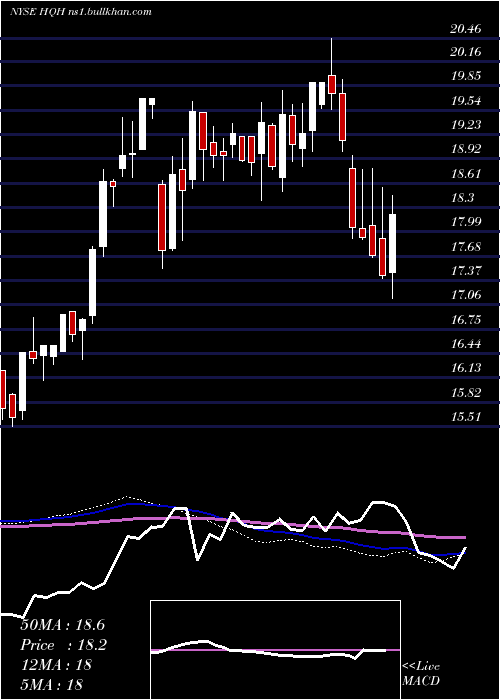Click the 16.44 price axis label
This screenshot has width=500, height=700.
click(x=466, y=343)
